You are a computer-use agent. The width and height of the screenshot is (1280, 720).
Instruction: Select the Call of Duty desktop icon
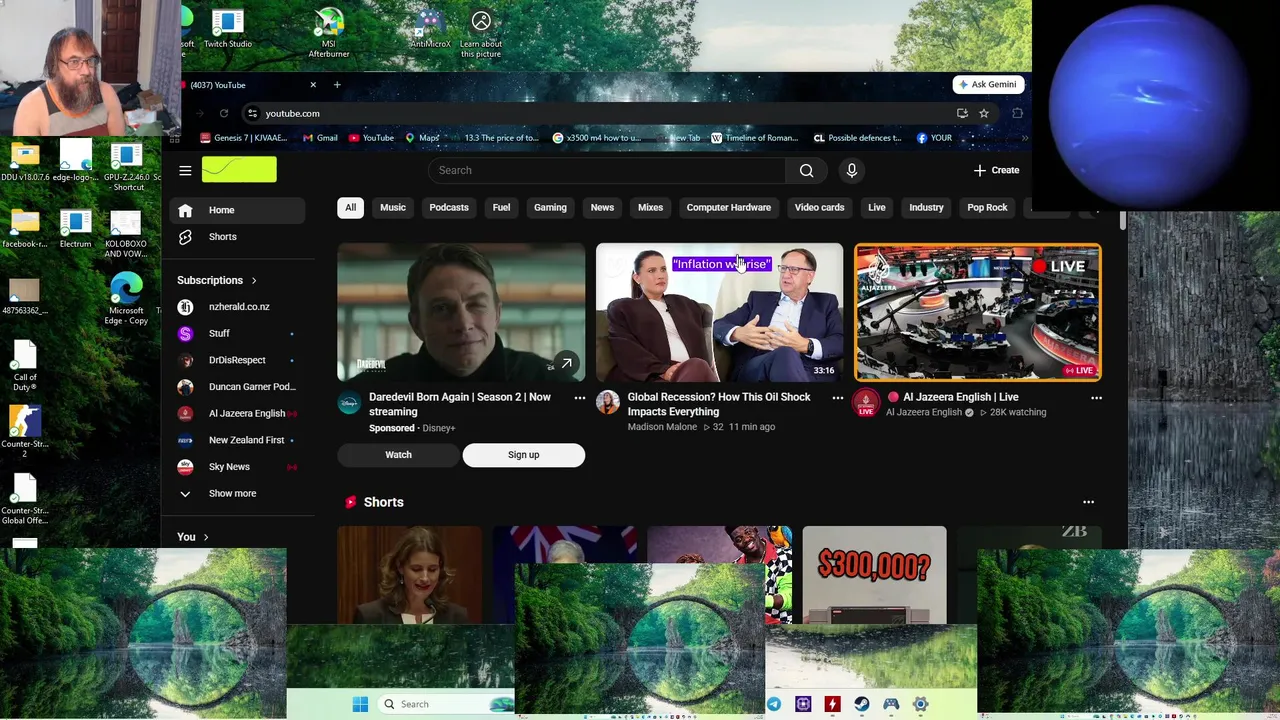point(25,366)
